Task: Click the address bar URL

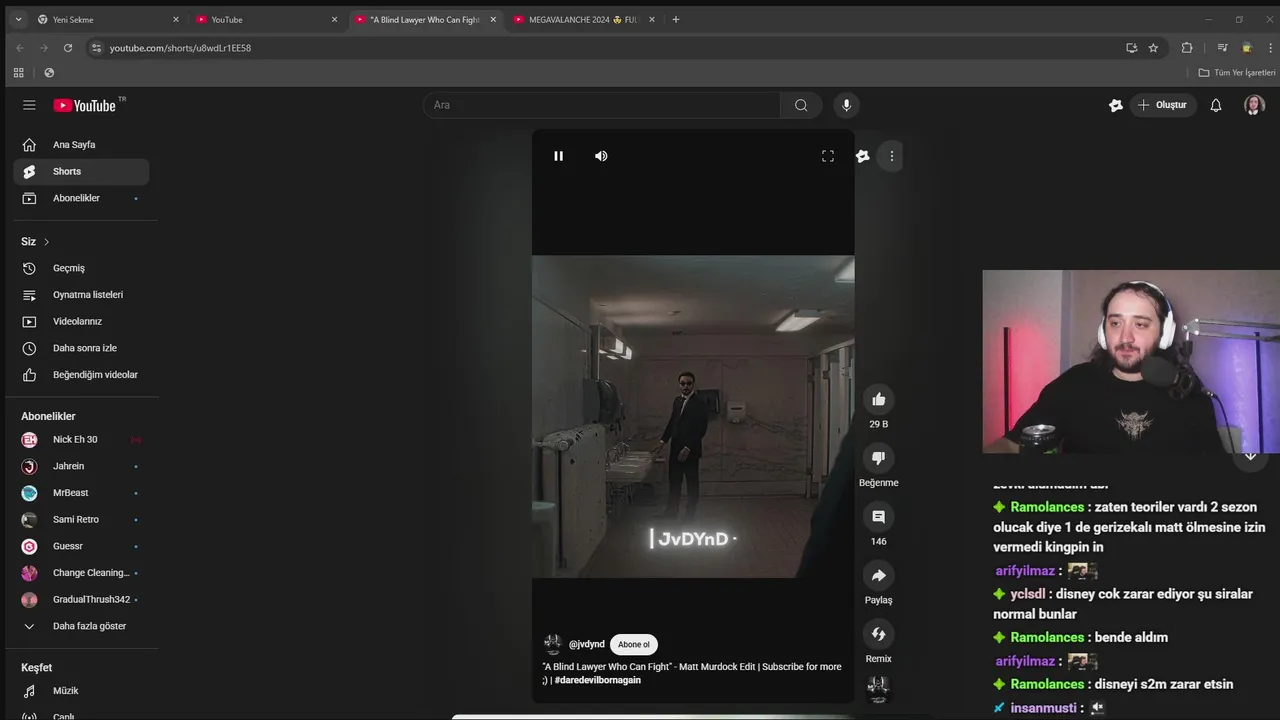Action: coord(180,48)
